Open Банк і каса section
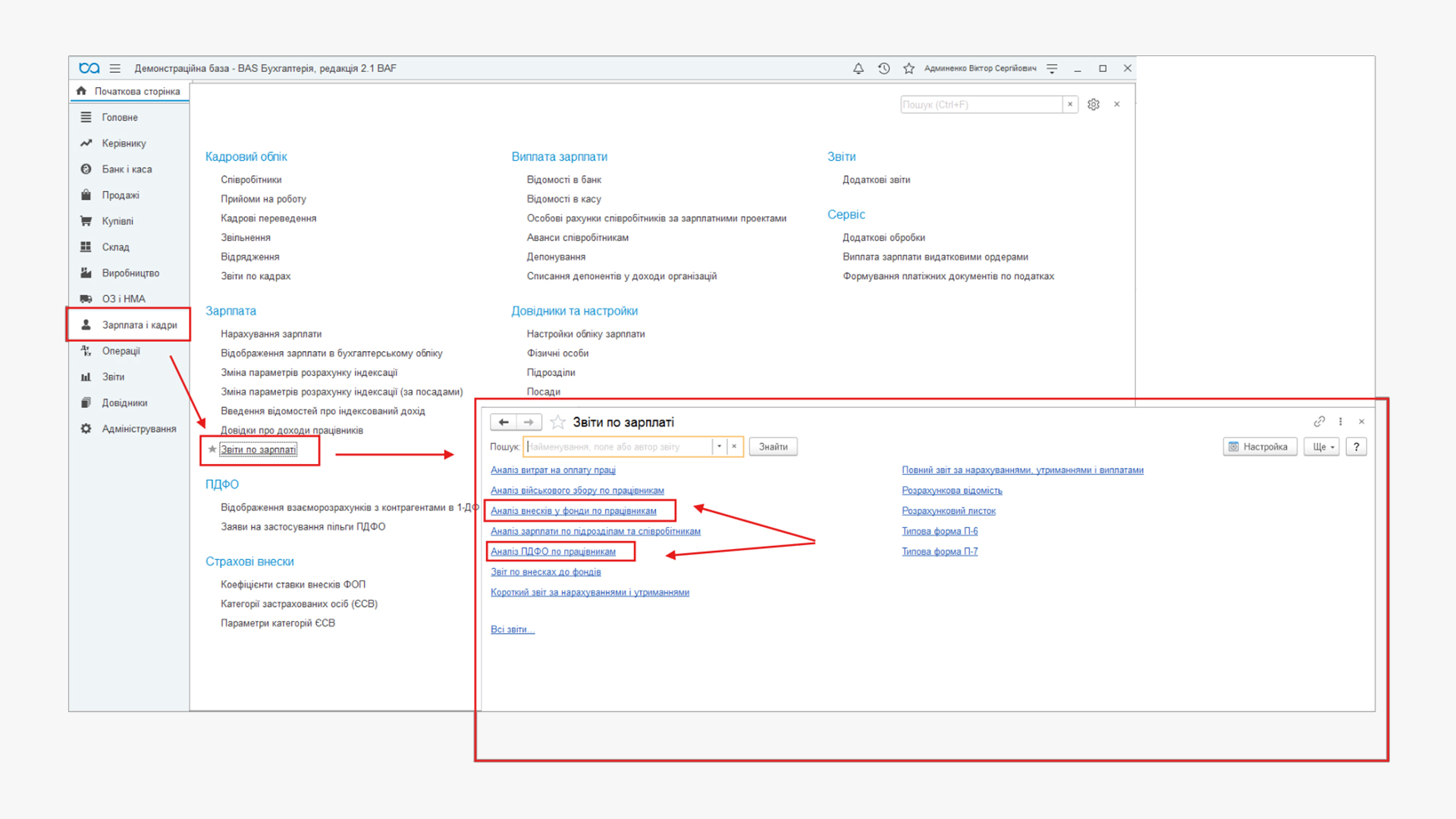The height and width of the screenshot is (819, 1456). pos(127,169)
